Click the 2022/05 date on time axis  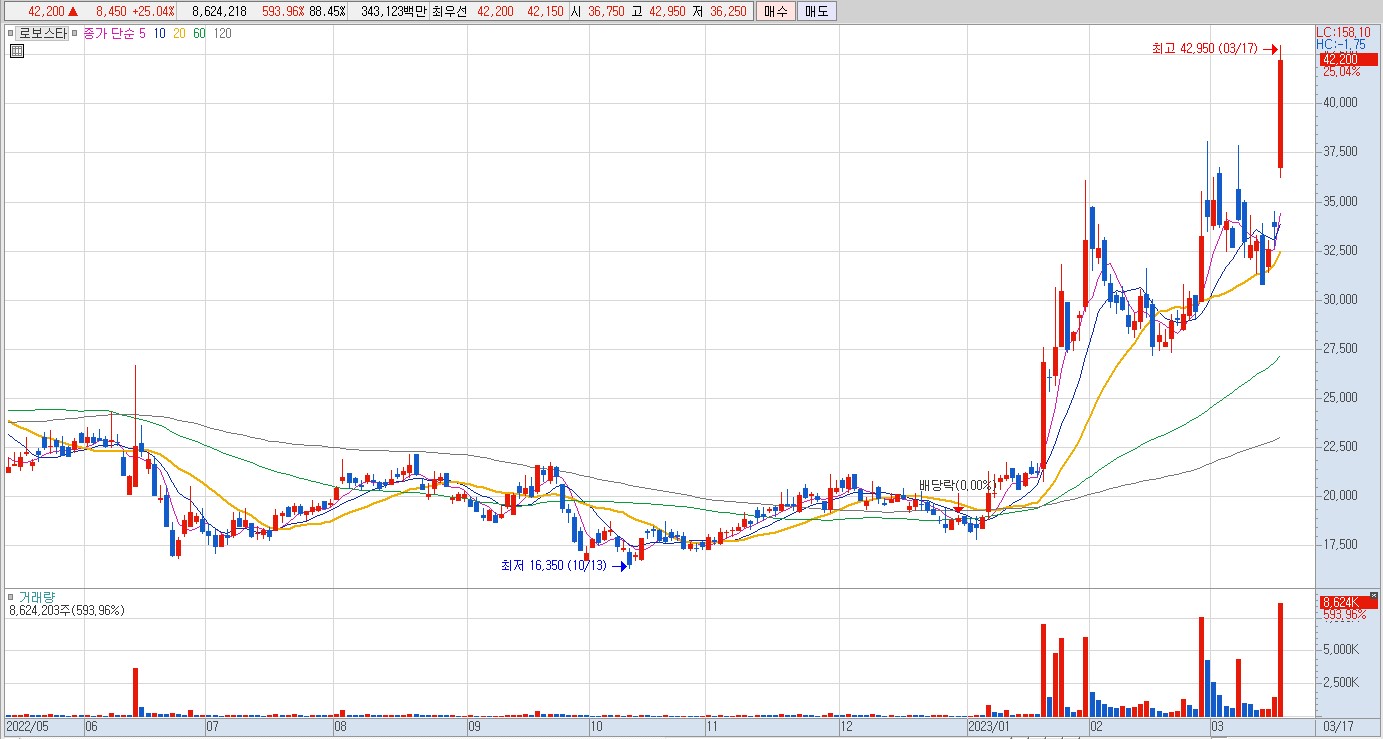pyautogui.click(x=25, y=727)
